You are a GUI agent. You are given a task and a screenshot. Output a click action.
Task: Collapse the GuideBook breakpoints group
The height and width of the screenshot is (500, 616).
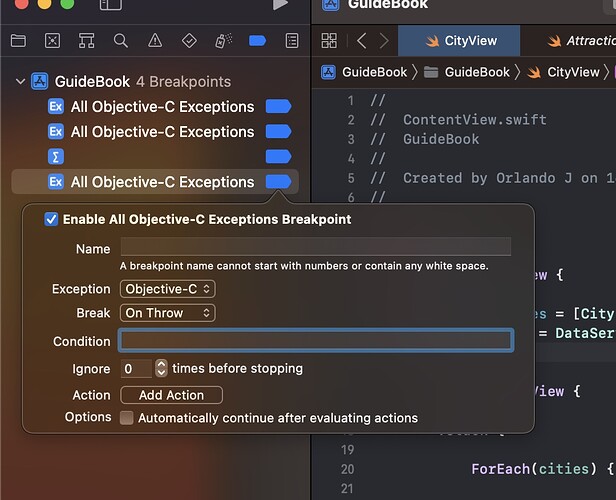[20, 82]
